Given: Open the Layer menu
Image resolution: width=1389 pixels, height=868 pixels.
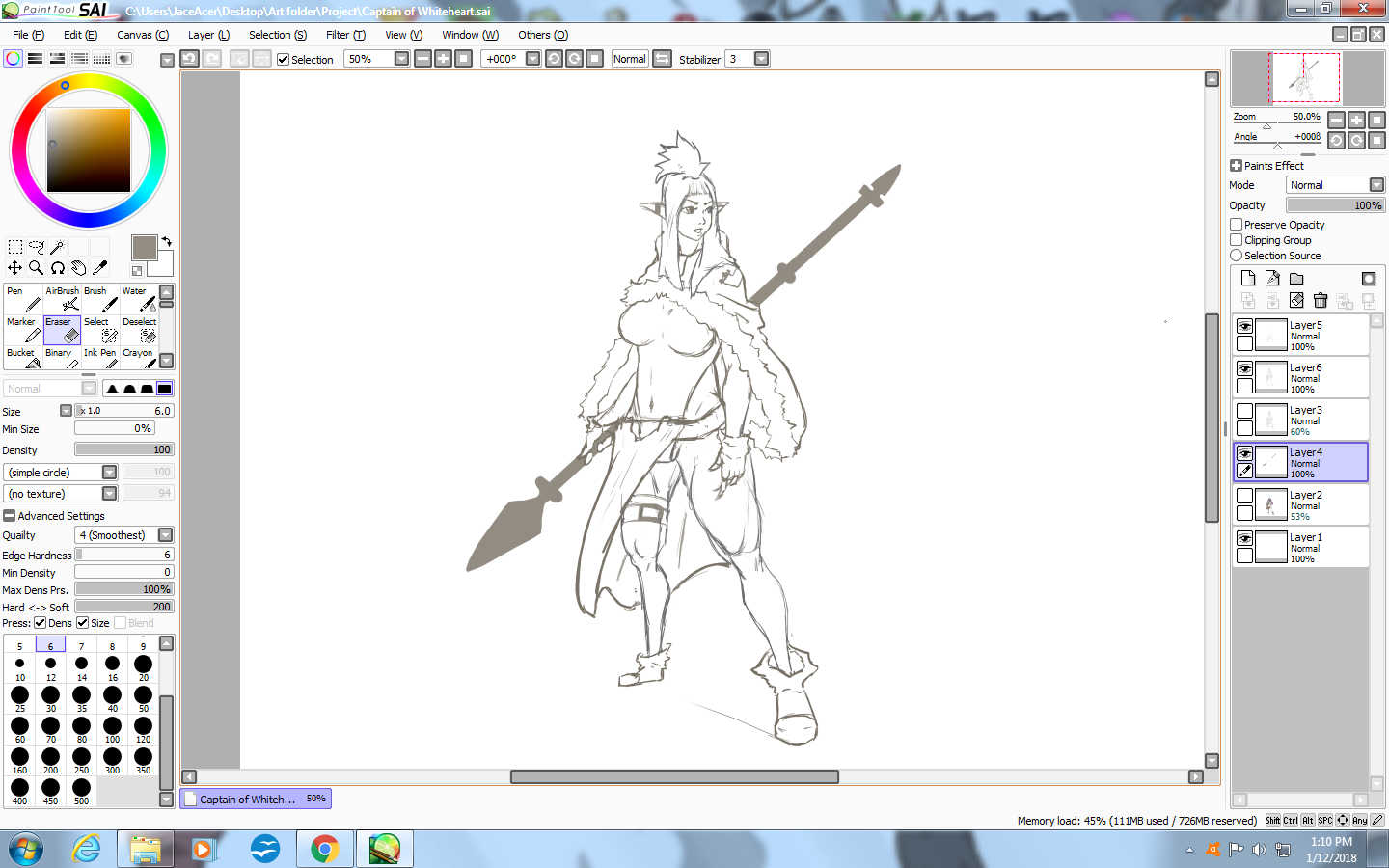Looking at the screenshot, I should (208, 35).
